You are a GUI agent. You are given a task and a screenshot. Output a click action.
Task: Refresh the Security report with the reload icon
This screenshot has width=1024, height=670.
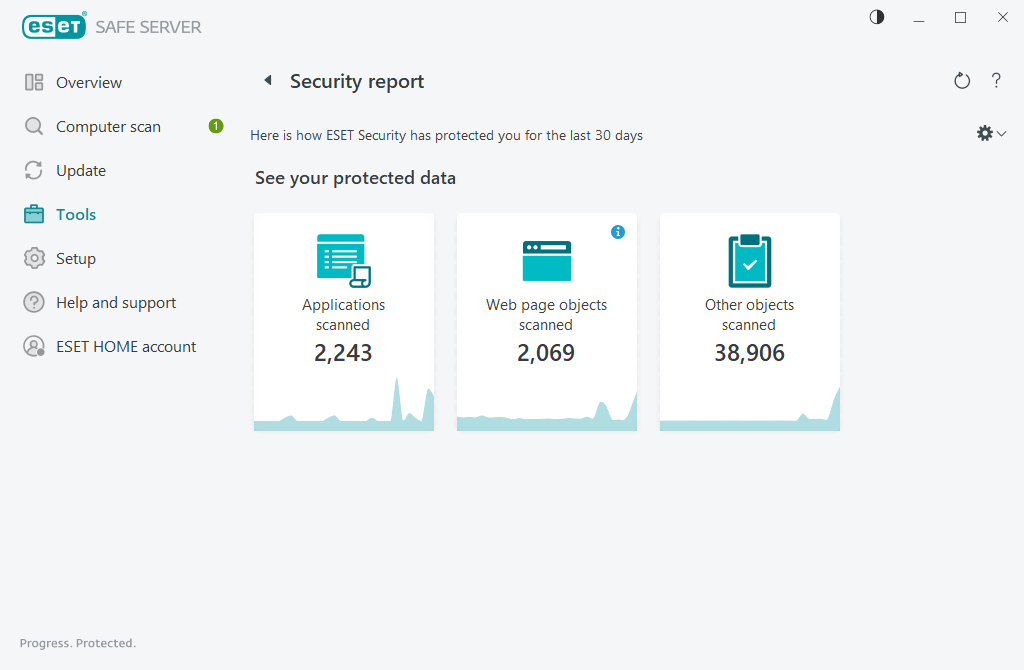pyautogui.click(x=961, y=81)
